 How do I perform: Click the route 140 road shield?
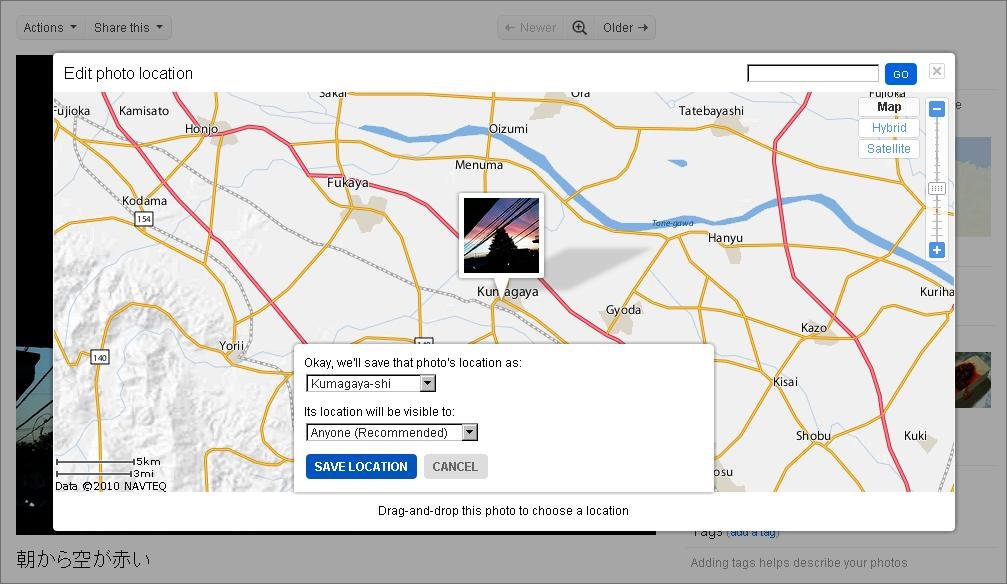(100, 357)
